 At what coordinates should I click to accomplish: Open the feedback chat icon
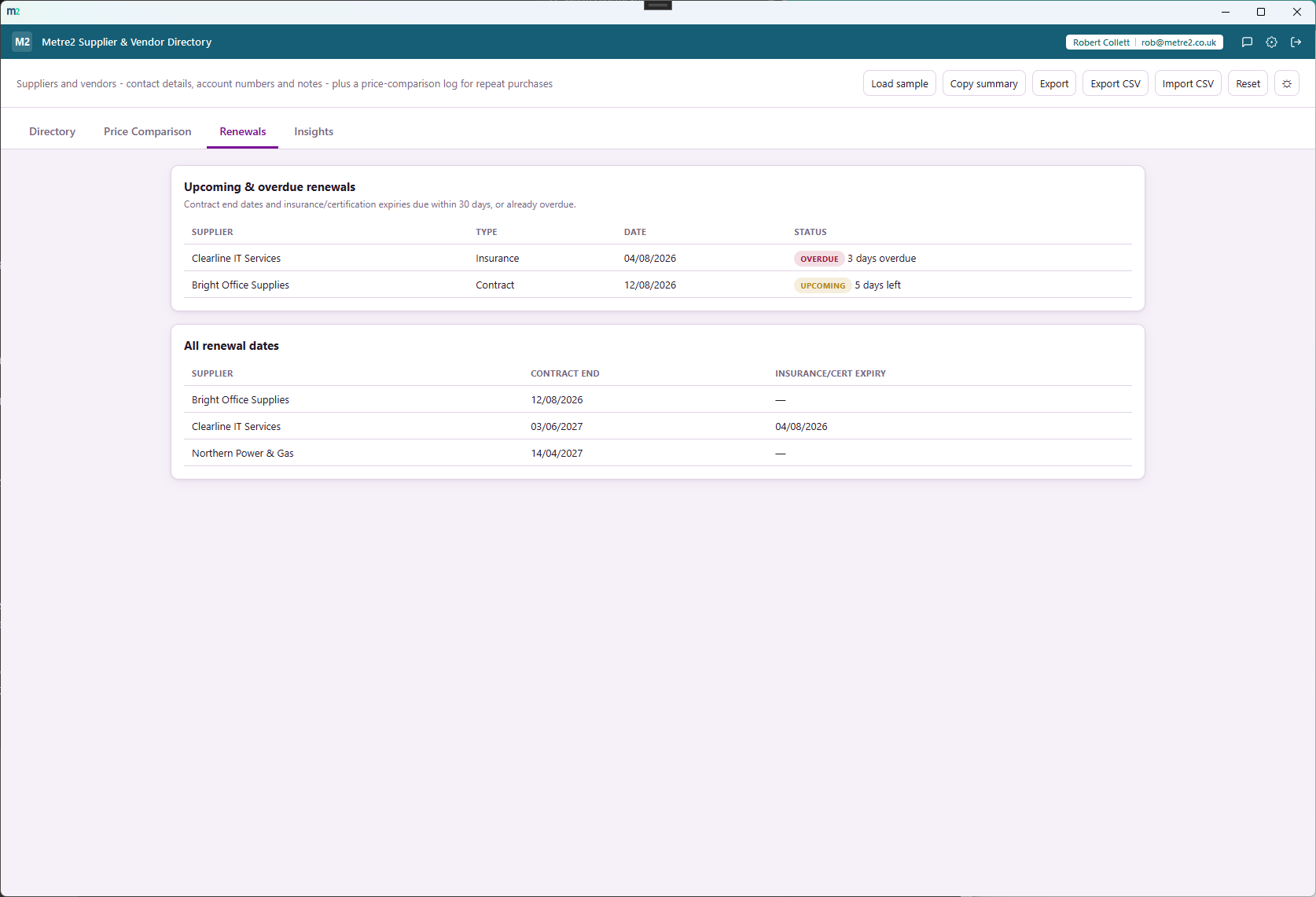pos(1247,42)
